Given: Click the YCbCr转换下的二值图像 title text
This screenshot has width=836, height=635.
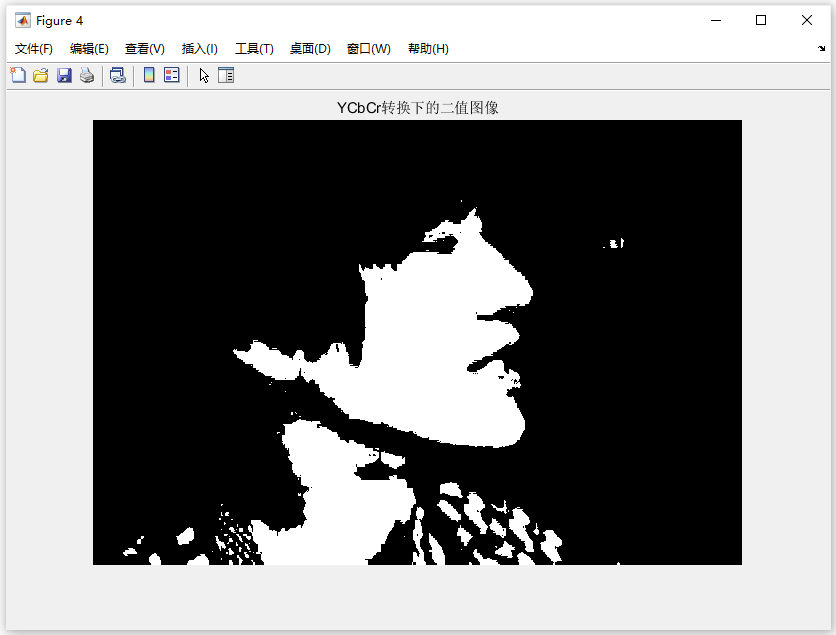Looking at the screenshot, I should pyautogui.click(x=417, y=108).
